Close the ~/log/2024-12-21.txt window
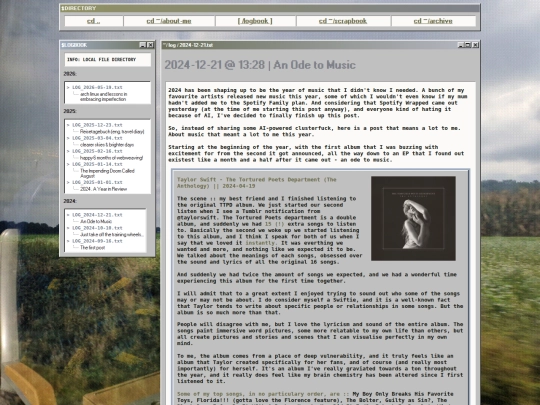This screenshot has height=405, width=540. click(x=475, y=45)
